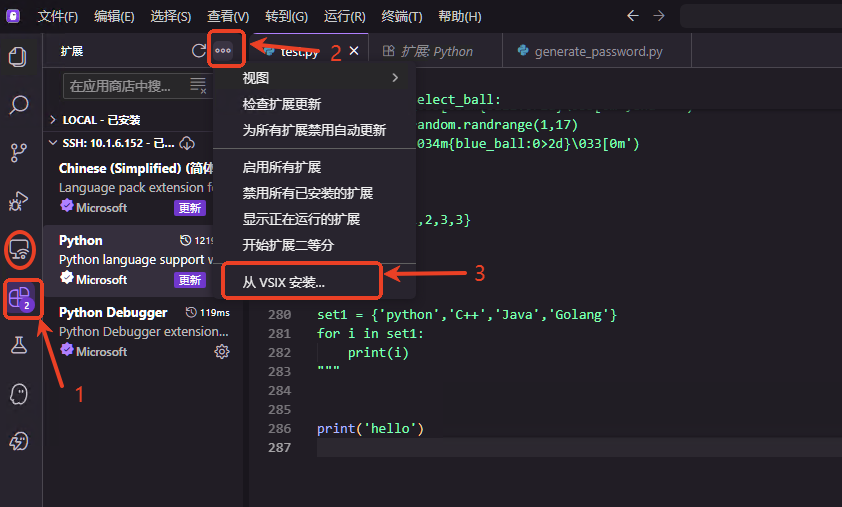Select the Python extension entry
842x507 pixels.
pyautogui.click(x=129, y=260)
